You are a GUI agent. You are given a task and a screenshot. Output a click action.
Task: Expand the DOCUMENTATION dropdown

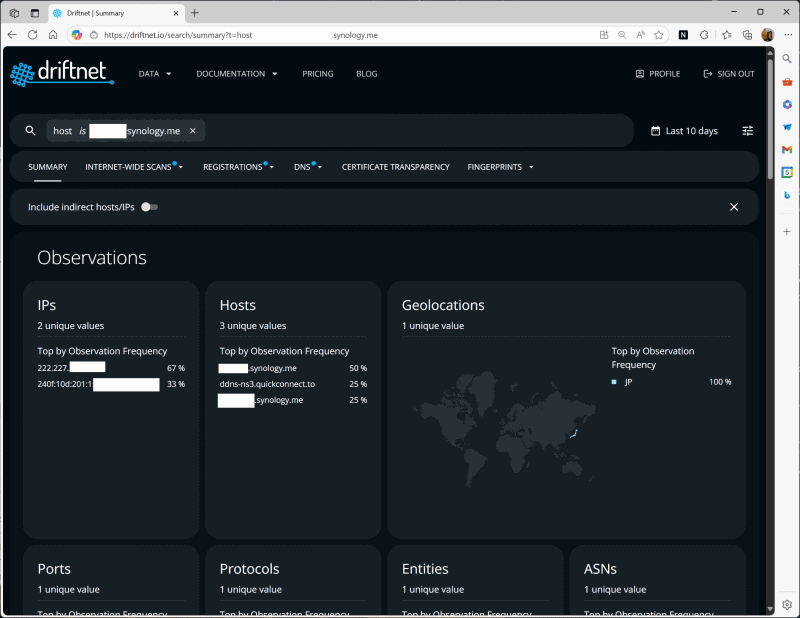pos(237,74)
